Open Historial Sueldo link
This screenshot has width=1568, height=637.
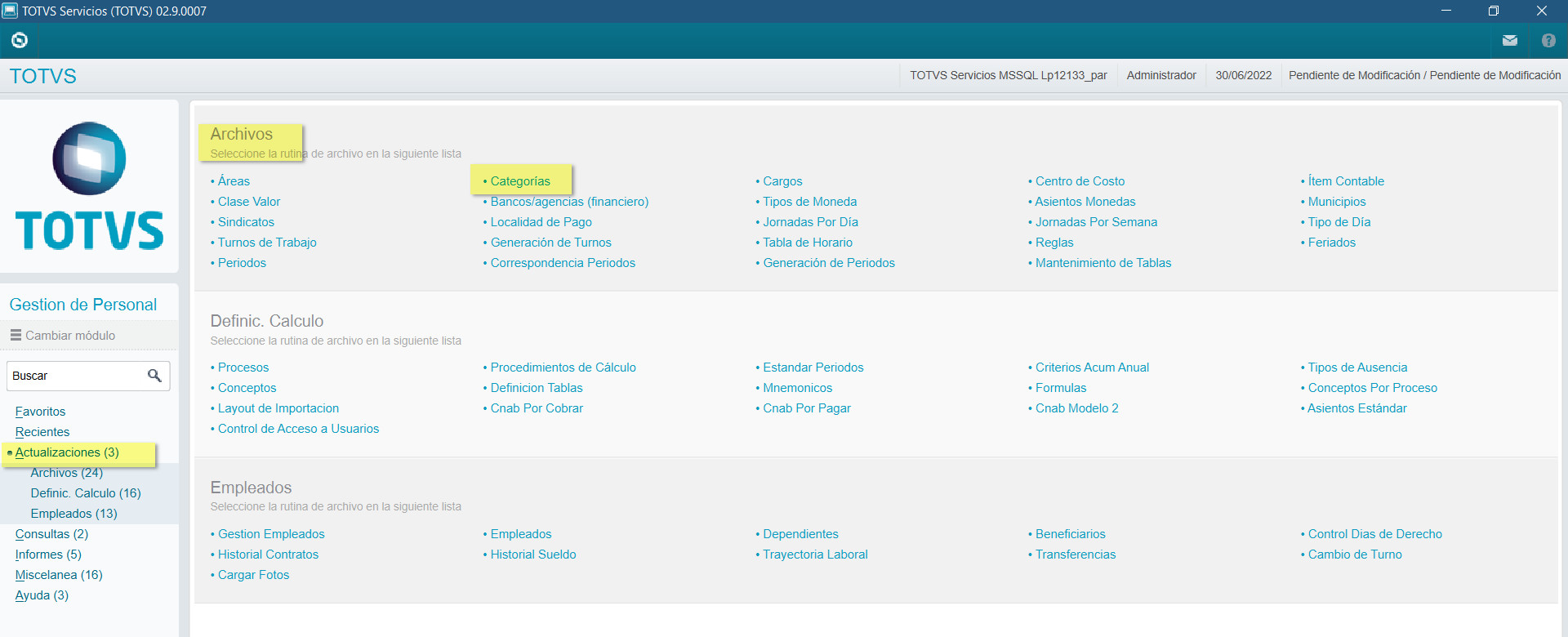[x=533, y=555]
